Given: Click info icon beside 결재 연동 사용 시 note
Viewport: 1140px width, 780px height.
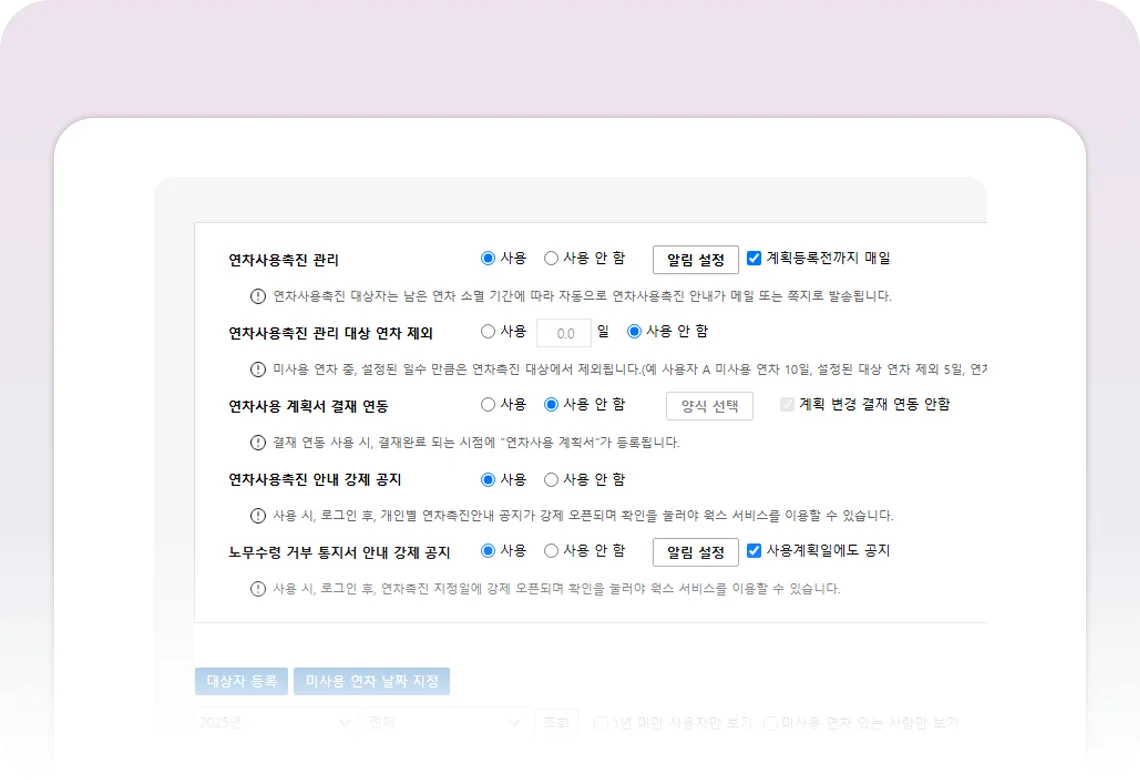Looking at the screenshot, I should (x=258, y=442).
